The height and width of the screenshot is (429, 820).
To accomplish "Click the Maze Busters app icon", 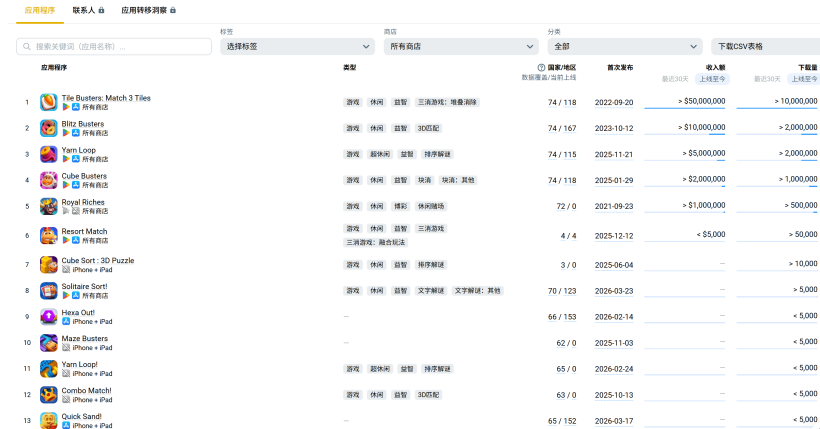I will click(x=48, y=342).
